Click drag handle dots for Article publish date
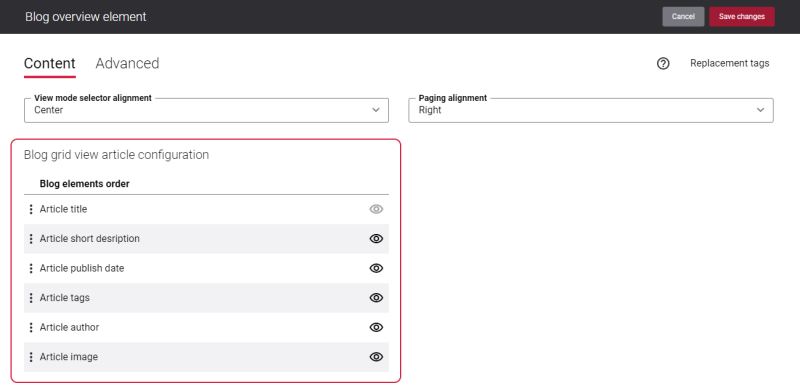Image resolution: width=800 pixels, height=391 pixels. 31,268
